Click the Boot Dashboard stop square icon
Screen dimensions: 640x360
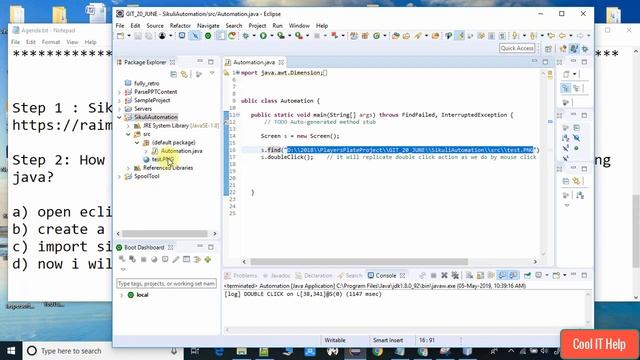click(x=143, y=260)
